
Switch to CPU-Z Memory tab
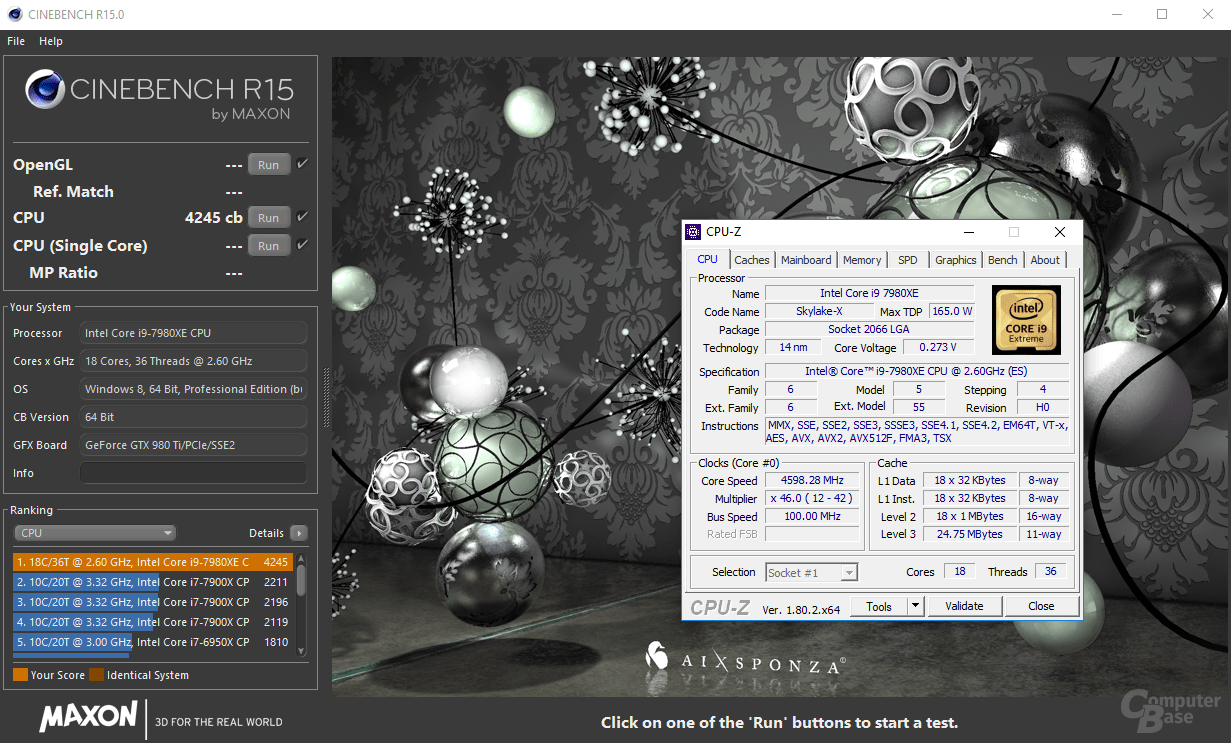click(x=862, y=260)
